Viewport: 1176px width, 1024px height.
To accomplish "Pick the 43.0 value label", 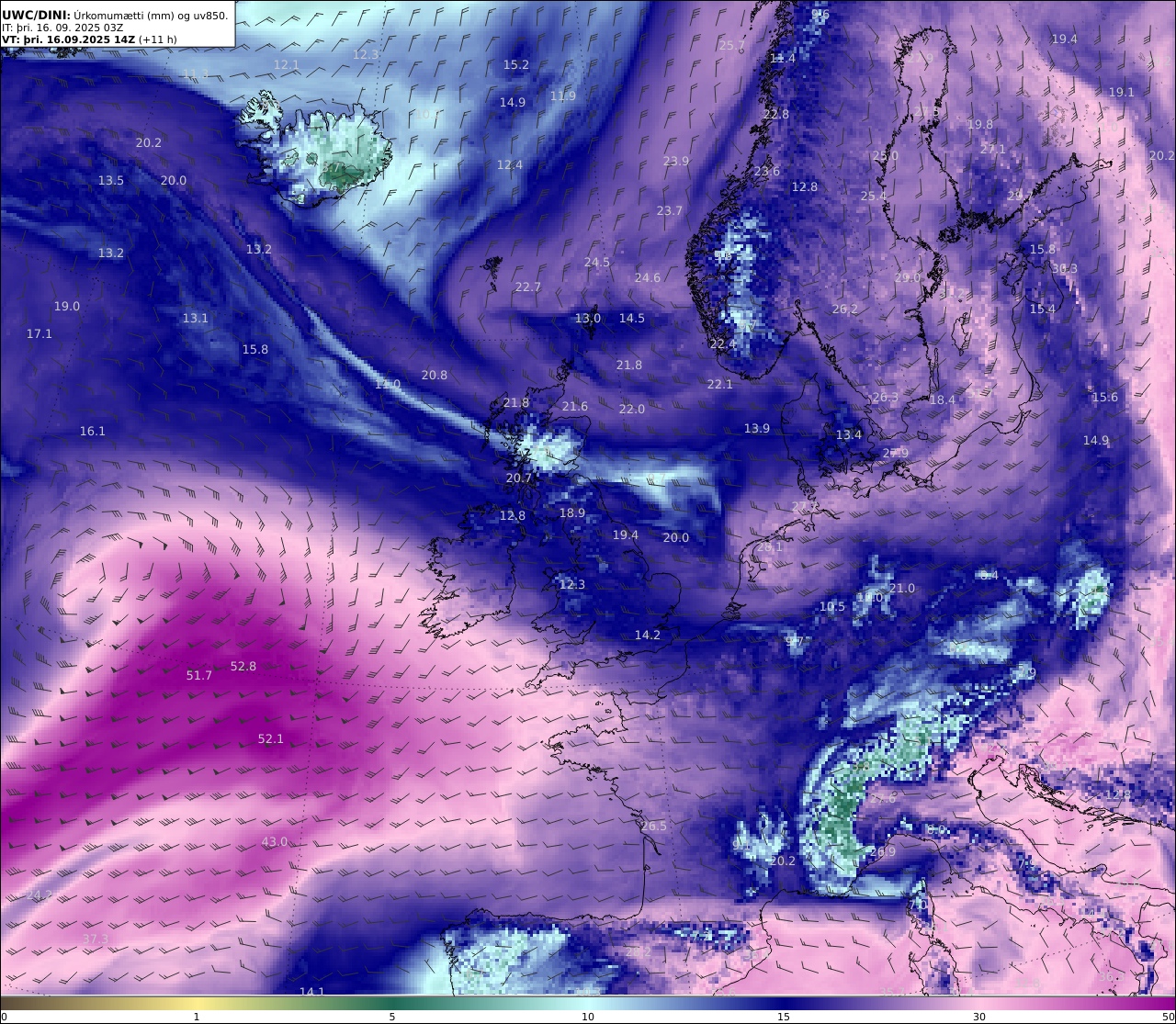I will coord(275,842).
